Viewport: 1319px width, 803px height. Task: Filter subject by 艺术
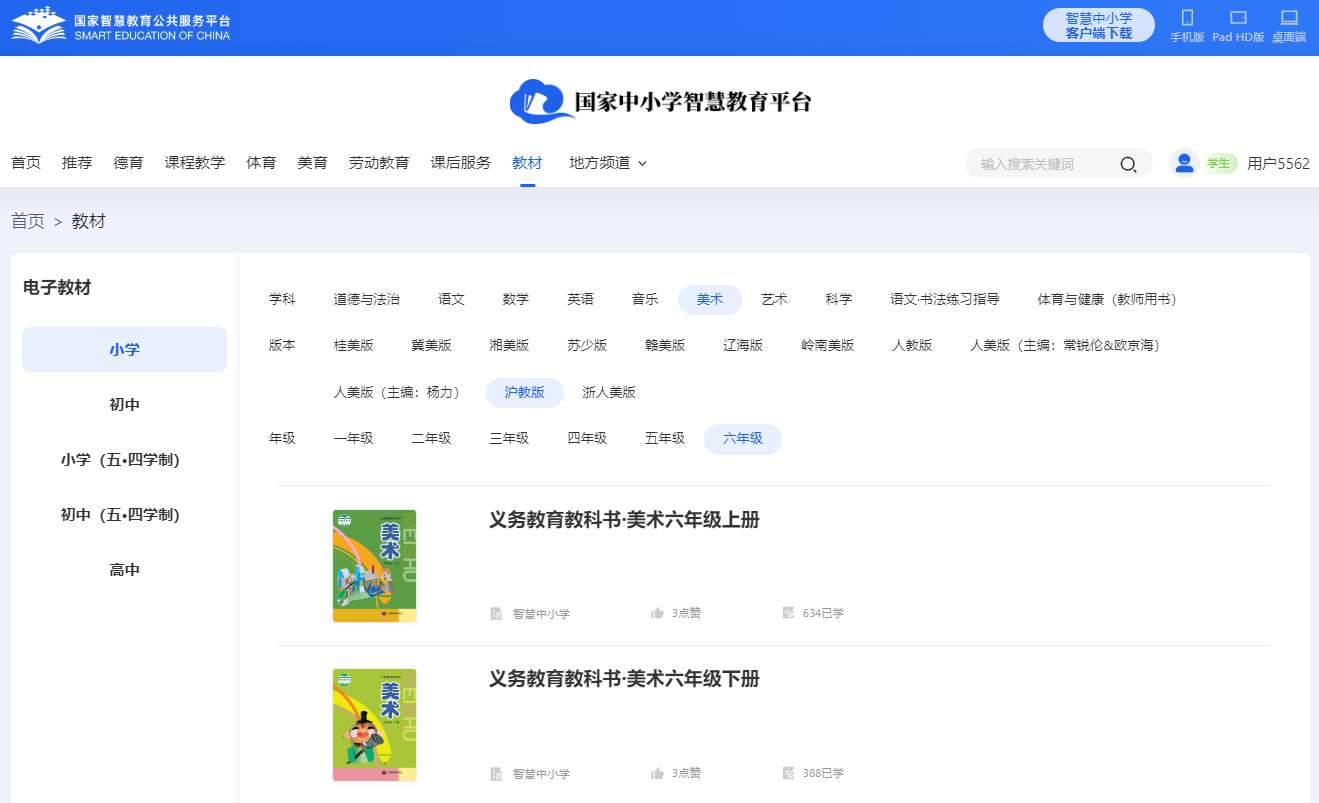(775, 299)
